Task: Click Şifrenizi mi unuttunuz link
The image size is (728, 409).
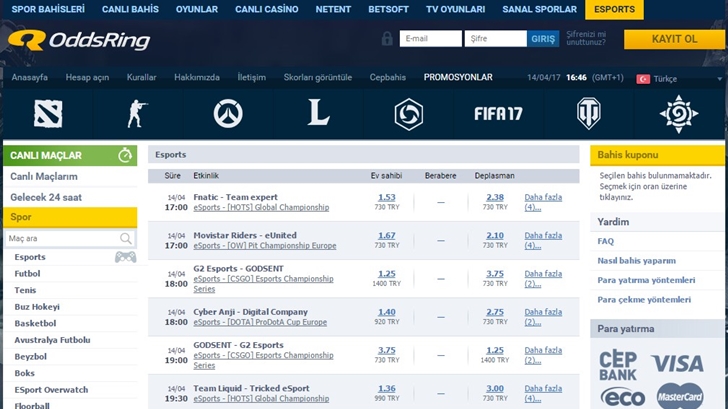Action: [586, 38]
